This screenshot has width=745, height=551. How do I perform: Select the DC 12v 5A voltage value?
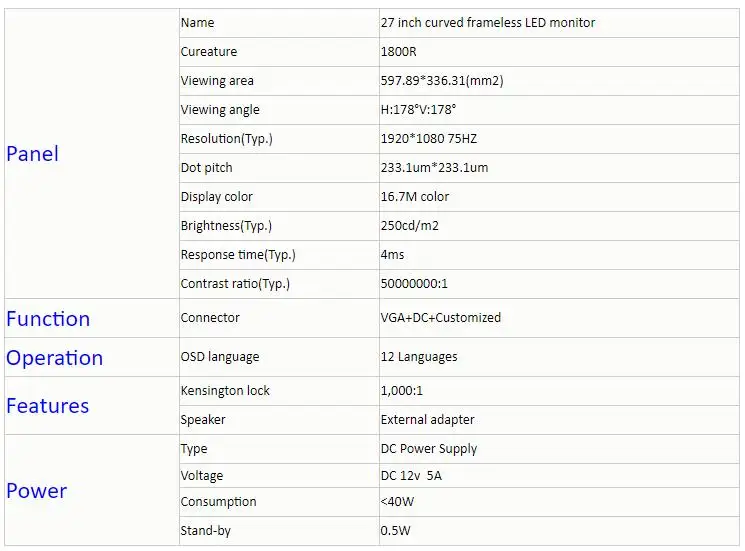tap(411, 476)
